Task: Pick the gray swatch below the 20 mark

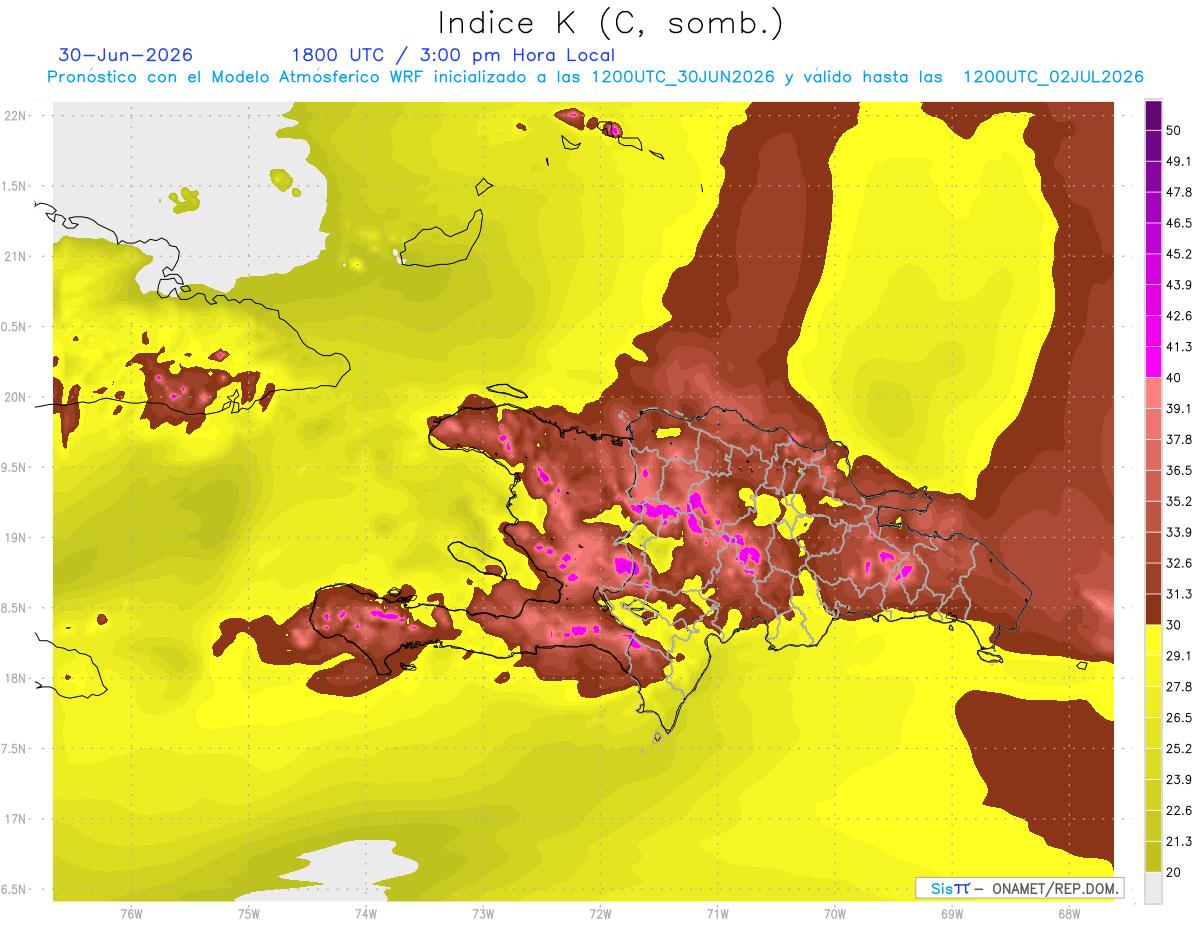Action: tap(1153, 887)
